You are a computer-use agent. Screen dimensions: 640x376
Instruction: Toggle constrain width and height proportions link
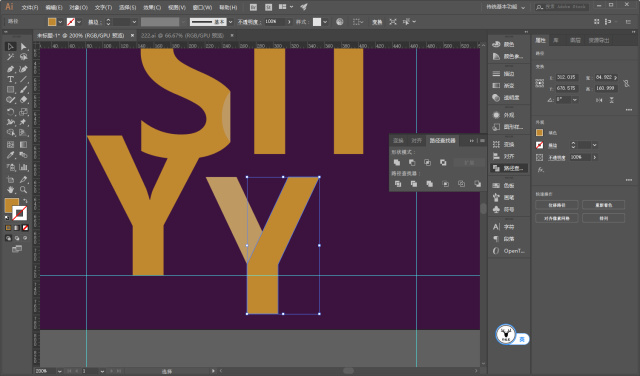click(x=627, y=83)
